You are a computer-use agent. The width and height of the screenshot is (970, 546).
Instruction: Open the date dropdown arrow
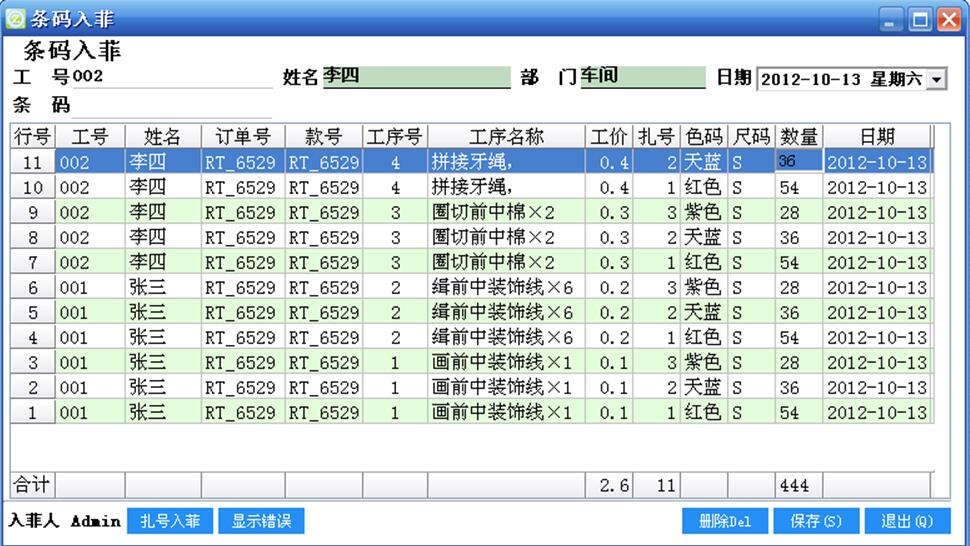click(937, 79)
